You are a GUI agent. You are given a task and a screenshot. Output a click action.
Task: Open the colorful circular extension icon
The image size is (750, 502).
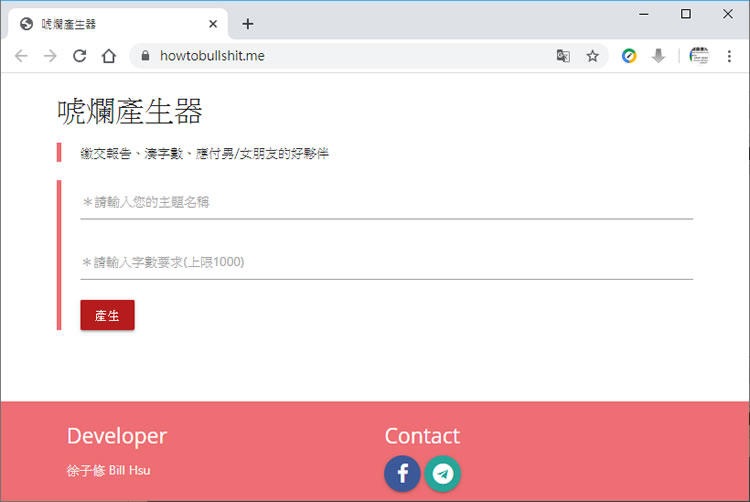pos(629,56)
